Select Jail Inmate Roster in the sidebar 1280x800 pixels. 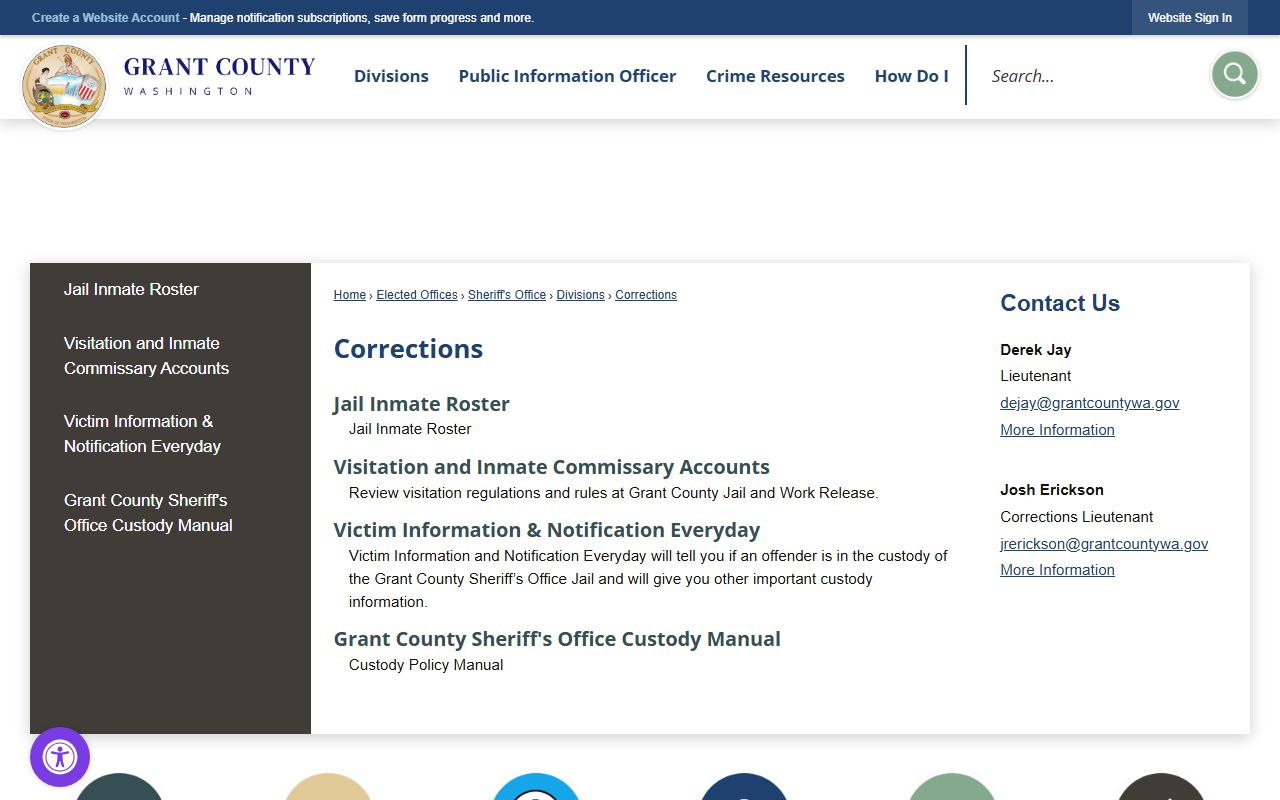(131, 289)
